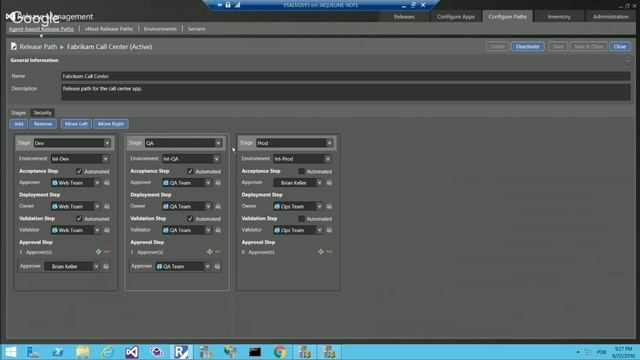Open user lookup for Prod validator
The height and width of the screenshot is (360, 640).
[329, 230]
